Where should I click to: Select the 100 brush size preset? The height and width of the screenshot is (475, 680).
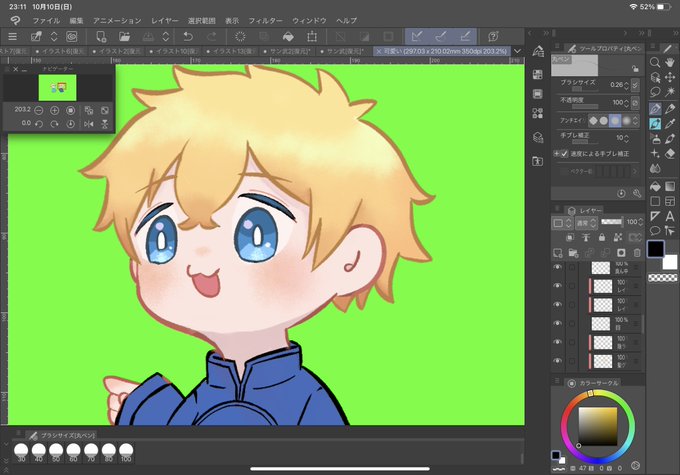click(x=126, y=452)
